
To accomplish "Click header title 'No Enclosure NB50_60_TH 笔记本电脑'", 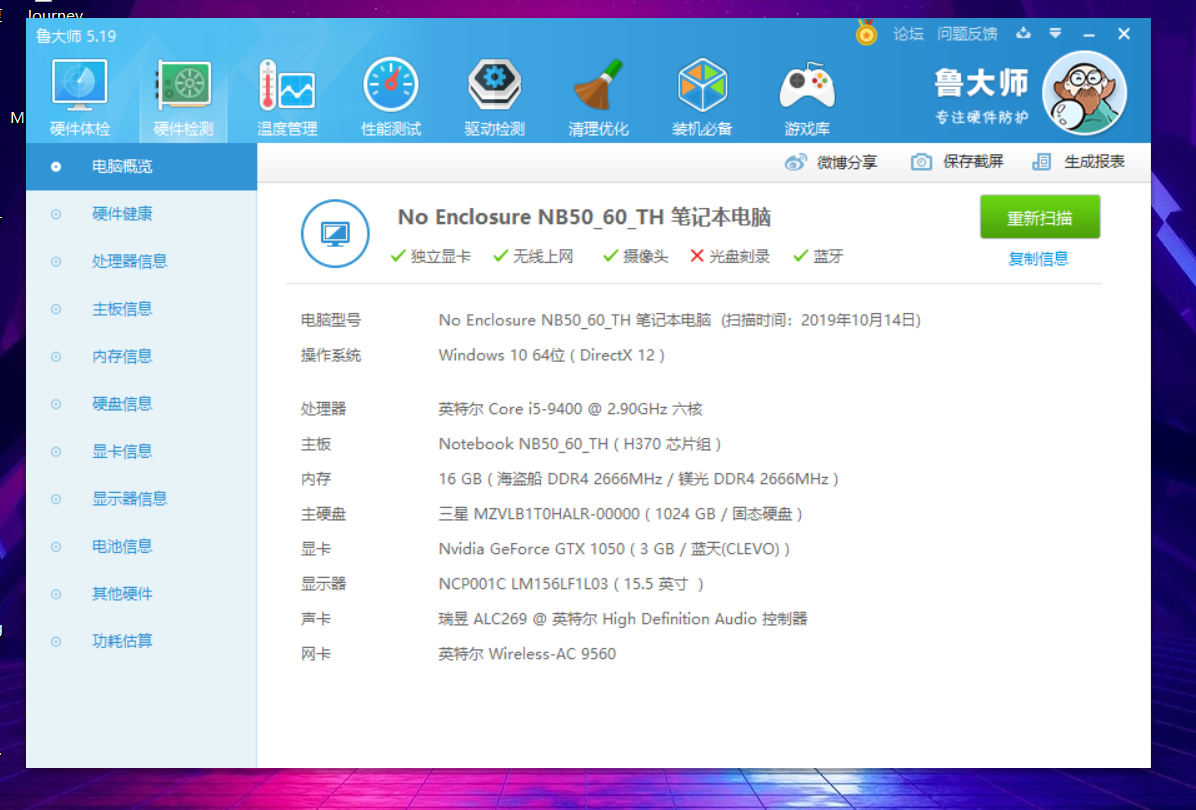I will click(x=584, y=217).
